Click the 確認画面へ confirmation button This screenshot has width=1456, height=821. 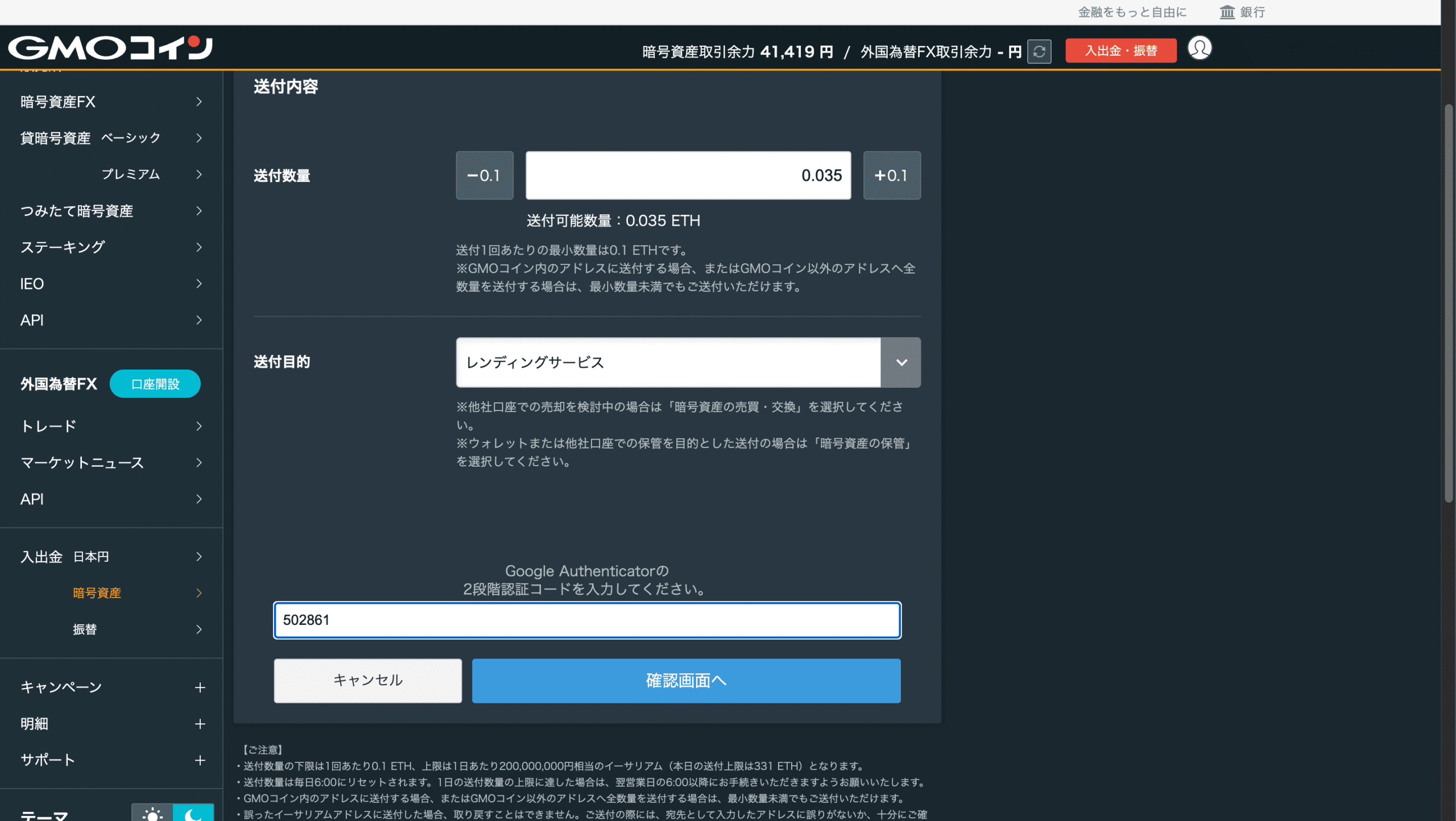tap(686, 681)
